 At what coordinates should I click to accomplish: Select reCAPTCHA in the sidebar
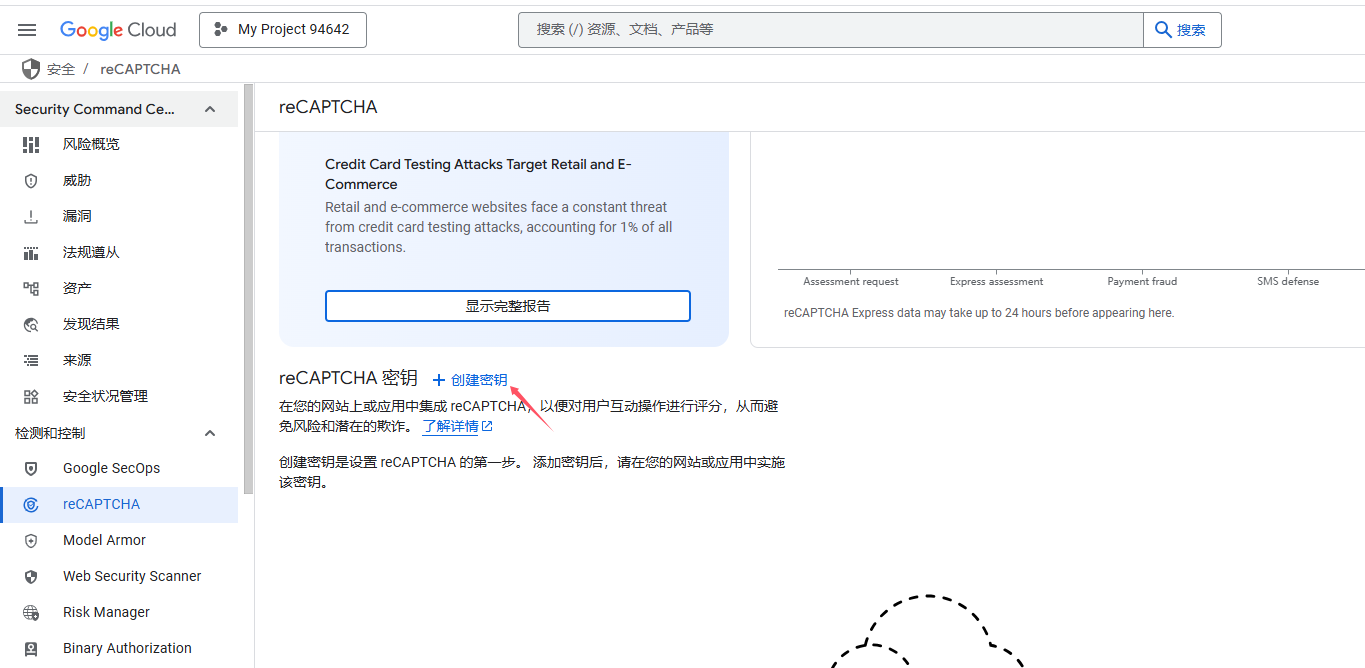[x=119, y=504]
